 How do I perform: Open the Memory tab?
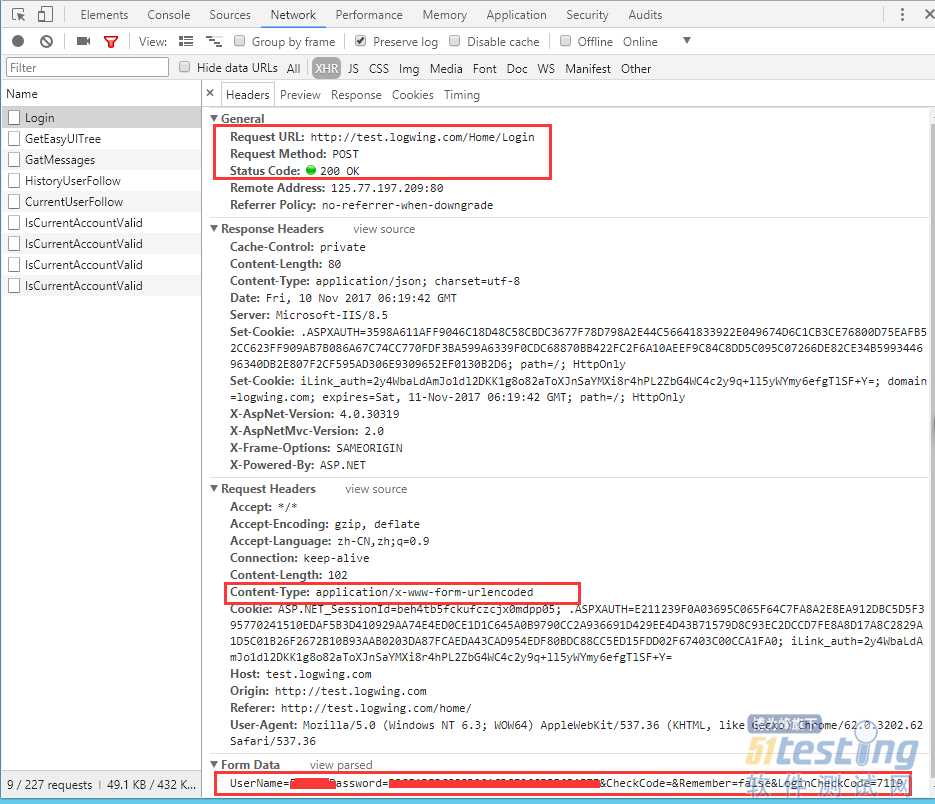tap(445, 15)
